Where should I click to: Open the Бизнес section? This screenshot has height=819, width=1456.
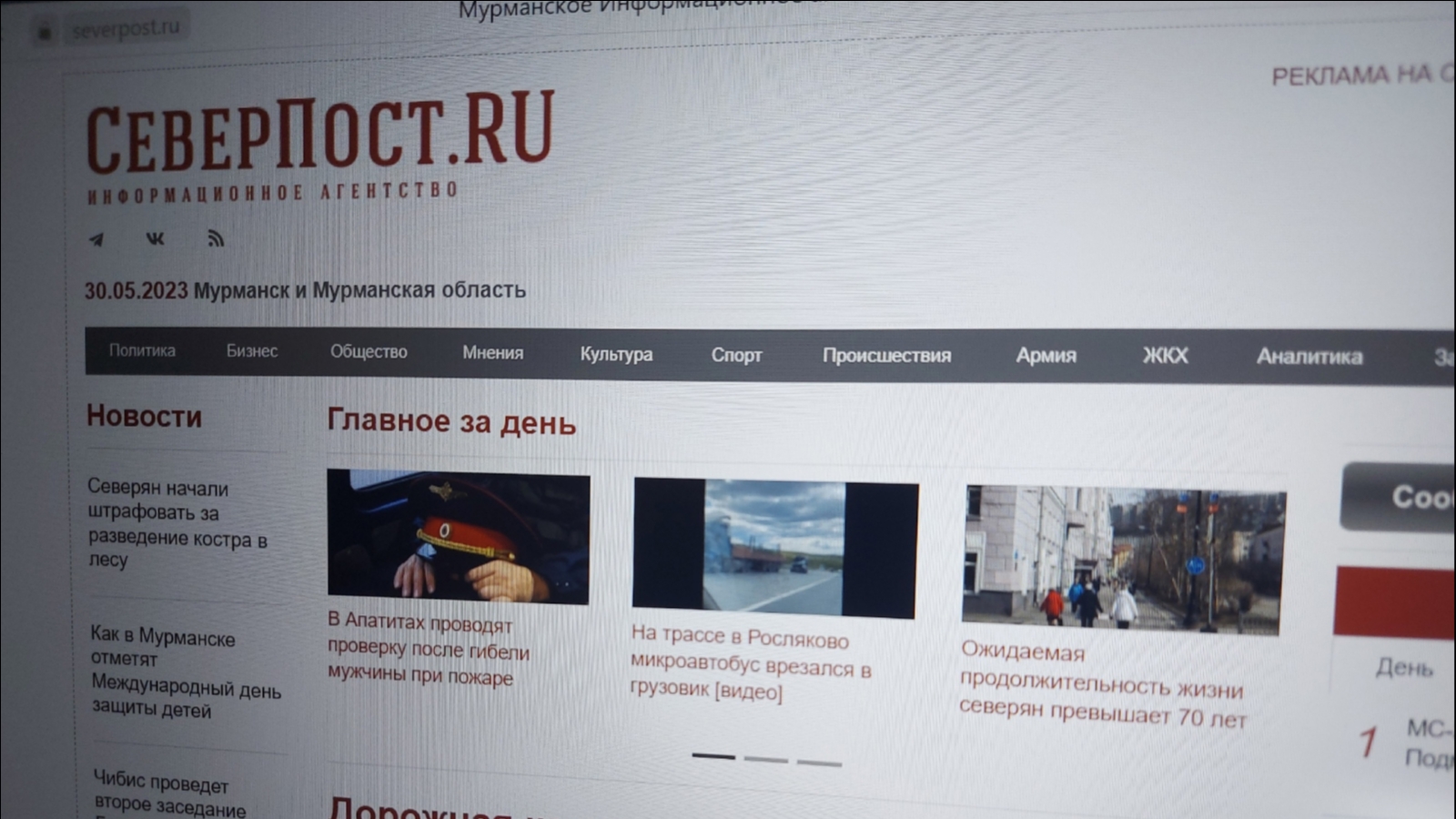252,351
